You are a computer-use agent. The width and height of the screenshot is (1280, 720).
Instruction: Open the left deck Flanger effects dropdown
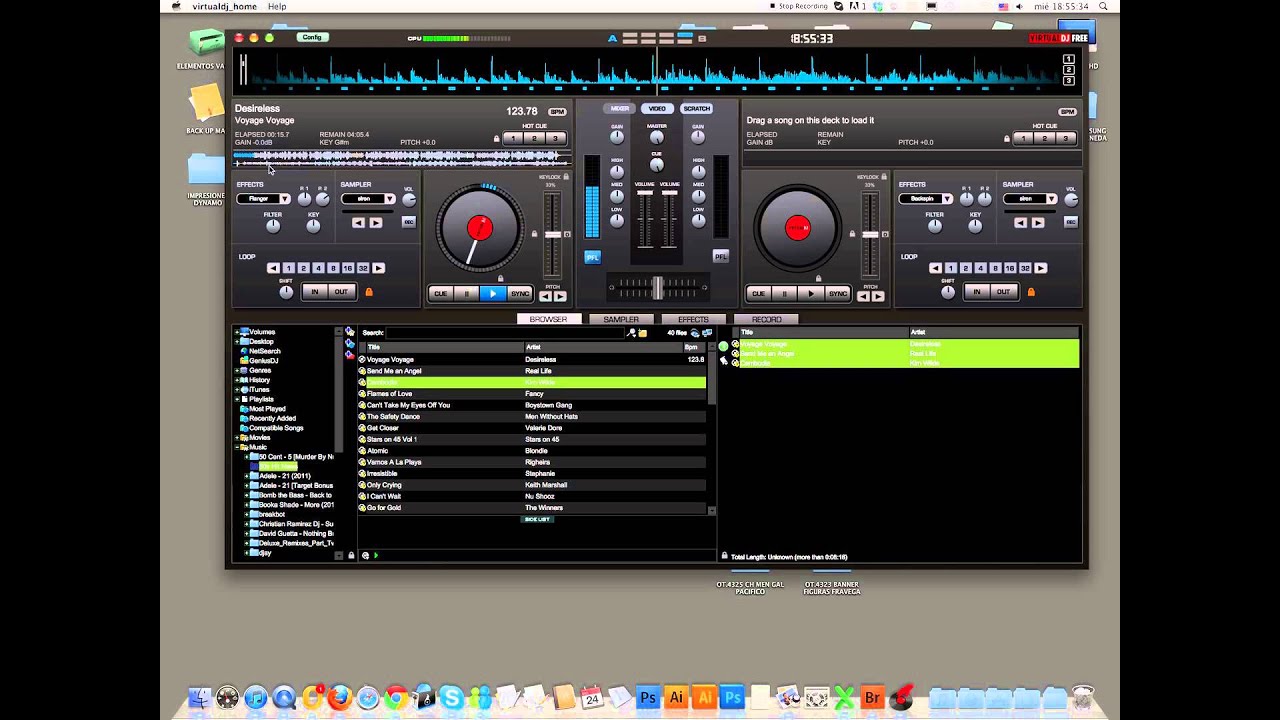pos(284,199)
